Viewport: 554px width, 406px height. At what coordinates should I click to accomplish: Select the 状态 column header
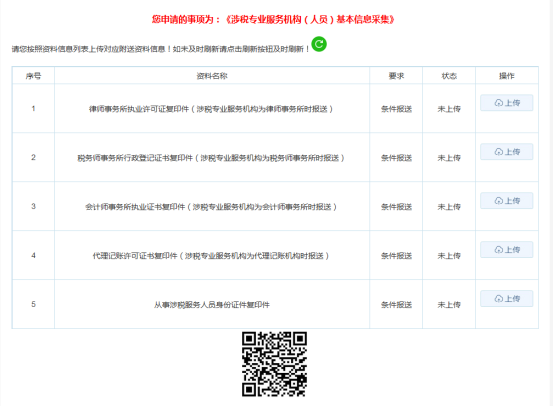pos(449,76)
